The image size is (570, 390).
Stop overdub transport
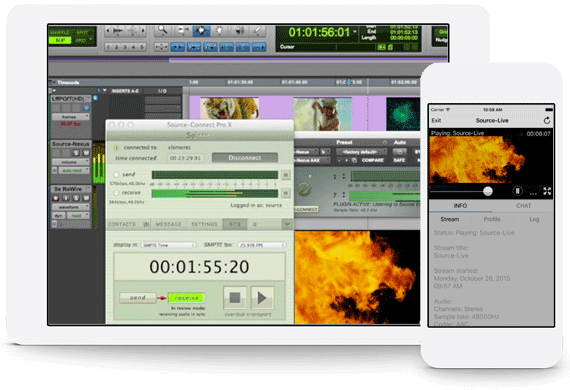[x=234, y=298]
